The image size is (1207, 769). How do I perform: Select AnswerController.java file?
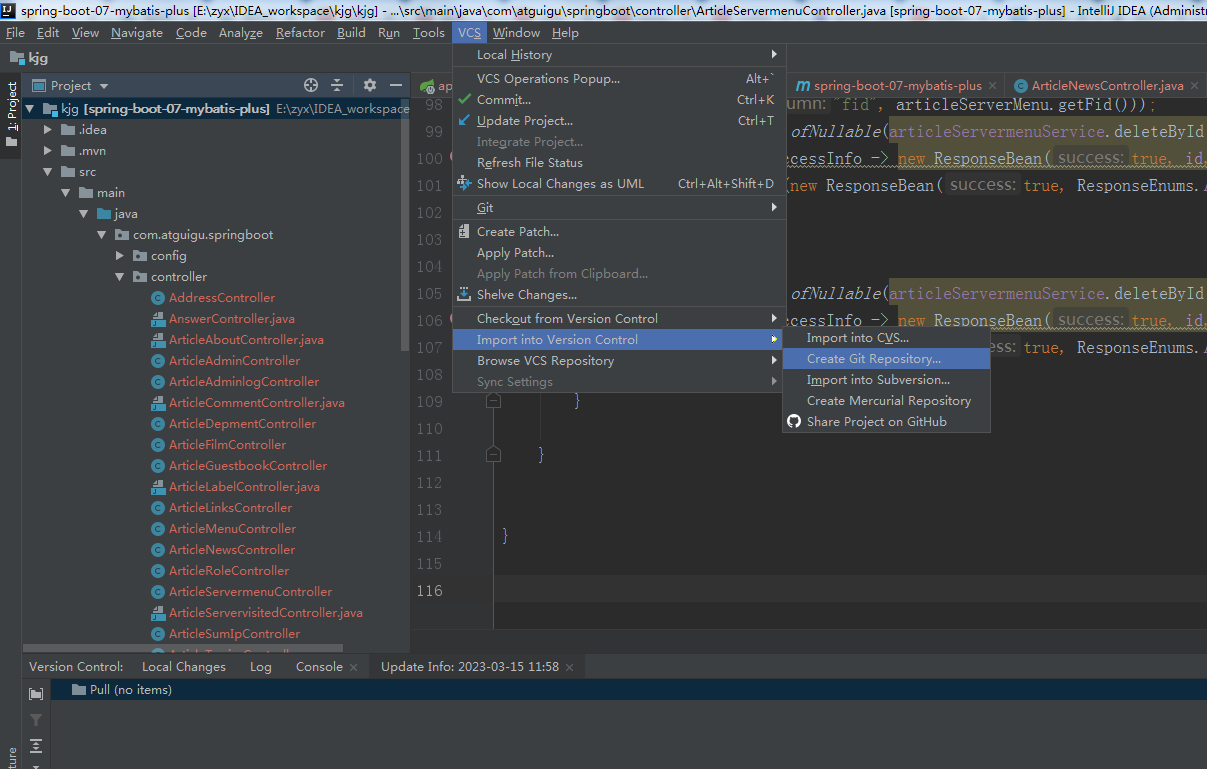[x=232, y=319]
